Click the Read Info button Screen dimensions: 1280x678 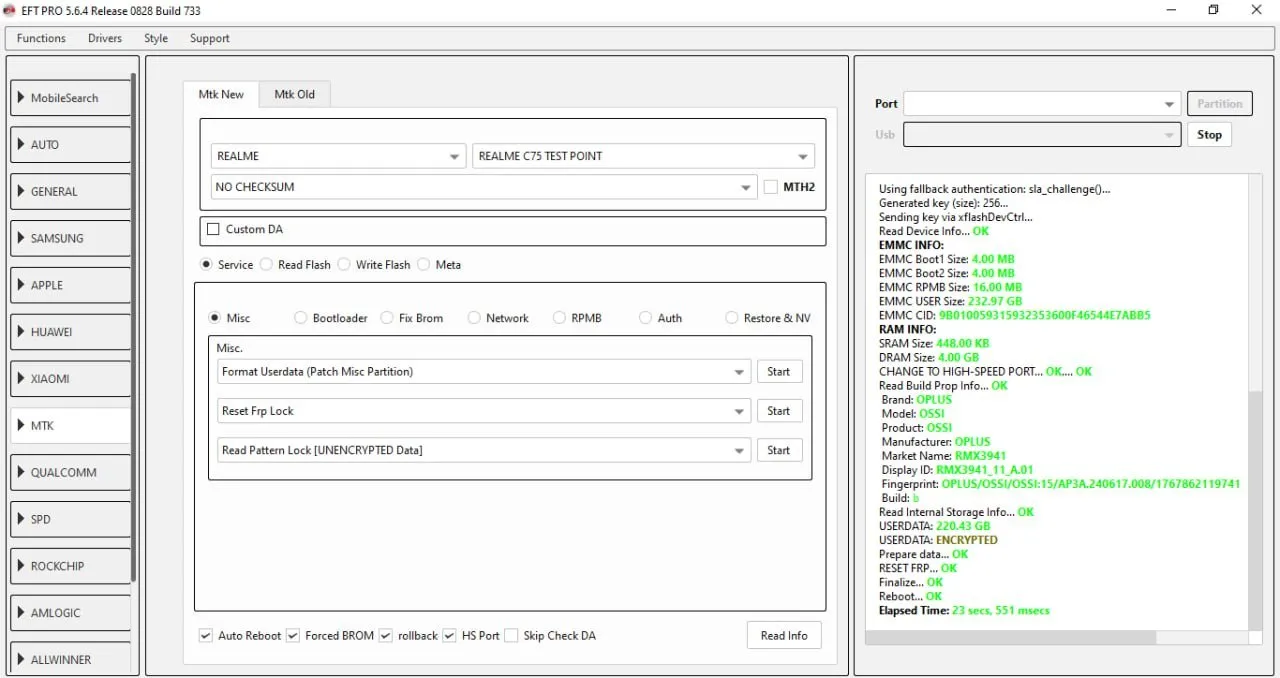click(784, 636)
